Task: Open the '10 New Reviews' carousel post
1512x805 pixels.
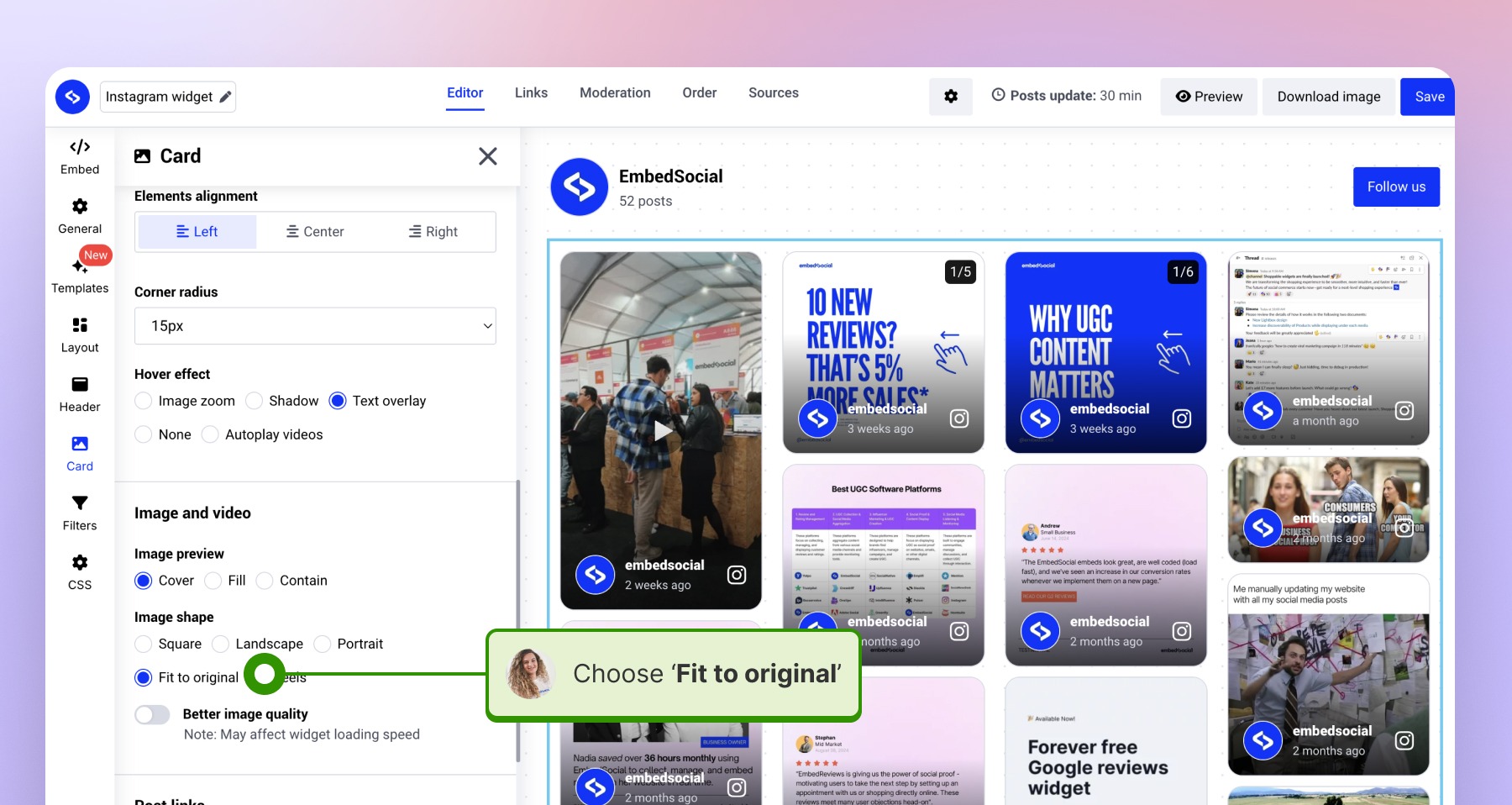Action: pos(884,353)
